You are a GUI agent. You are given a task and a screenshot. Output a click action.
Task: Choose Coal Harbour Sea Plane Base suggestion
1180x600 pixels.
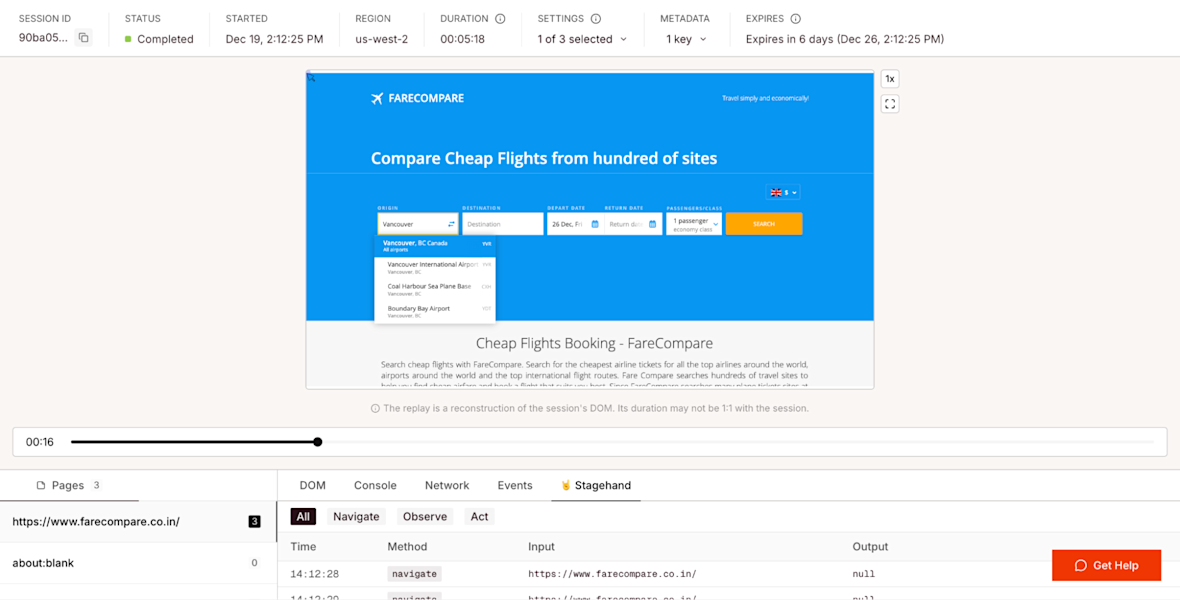point(436,289)
